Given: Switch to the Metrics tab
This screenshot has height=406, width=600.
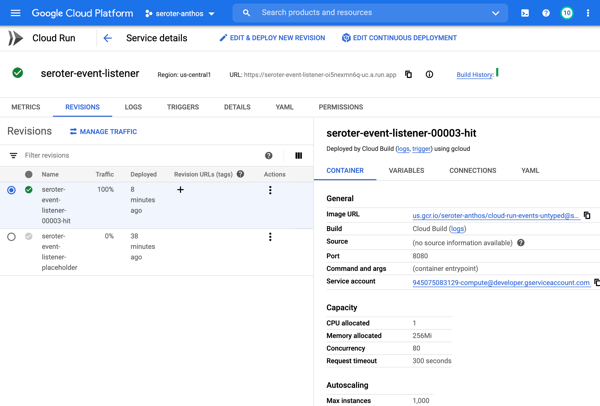Looking at the screenshot, I should coord(26,107).
